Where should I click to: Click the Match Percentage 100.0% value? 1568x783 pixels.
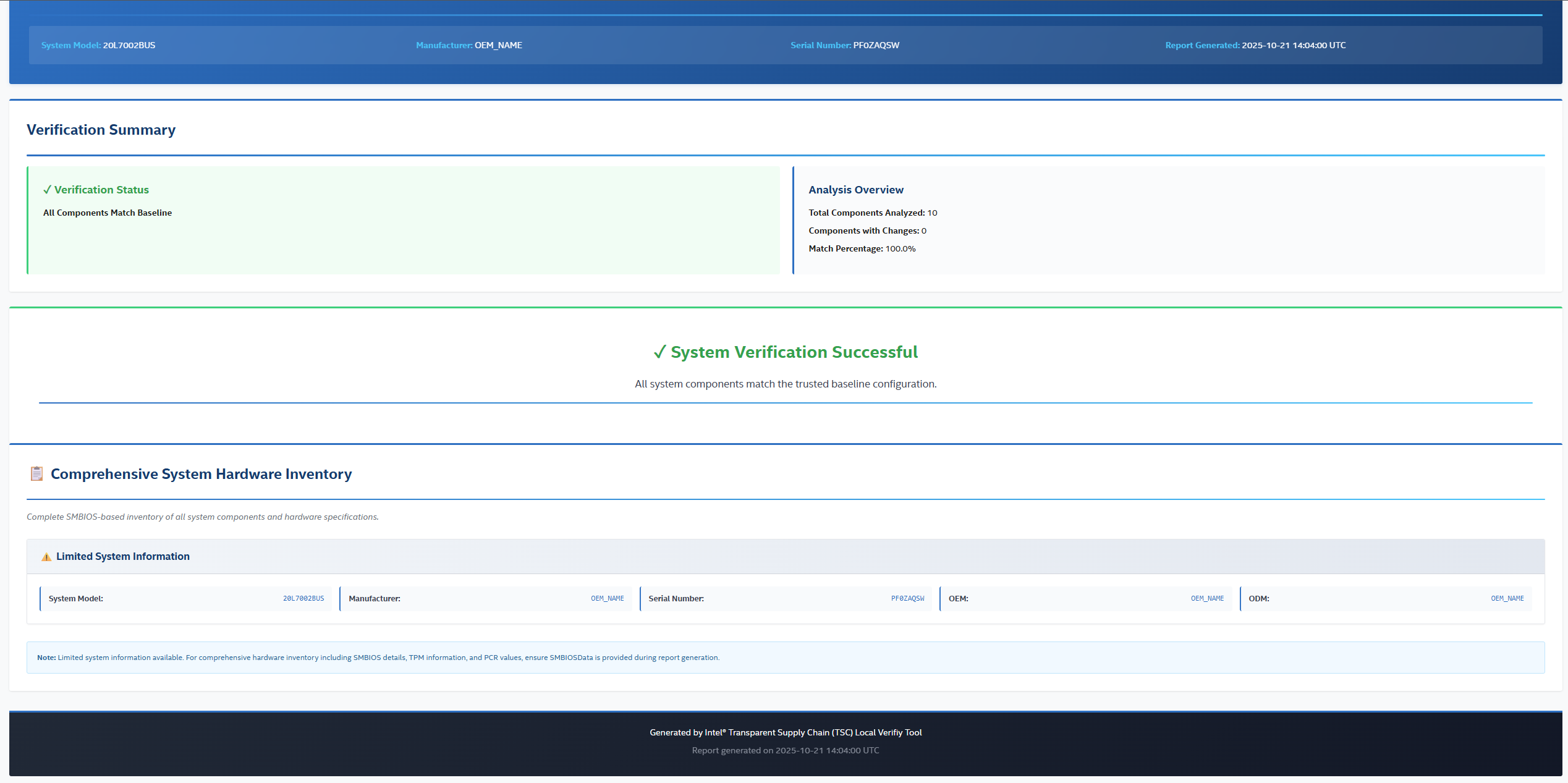[900, 248]
